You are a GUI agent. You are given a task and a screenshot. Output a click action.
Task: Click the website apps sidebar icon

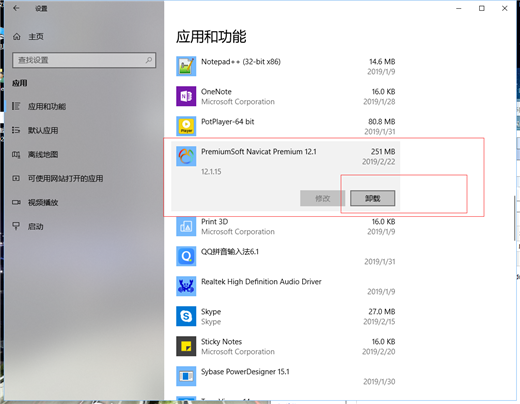pos(16,178)
